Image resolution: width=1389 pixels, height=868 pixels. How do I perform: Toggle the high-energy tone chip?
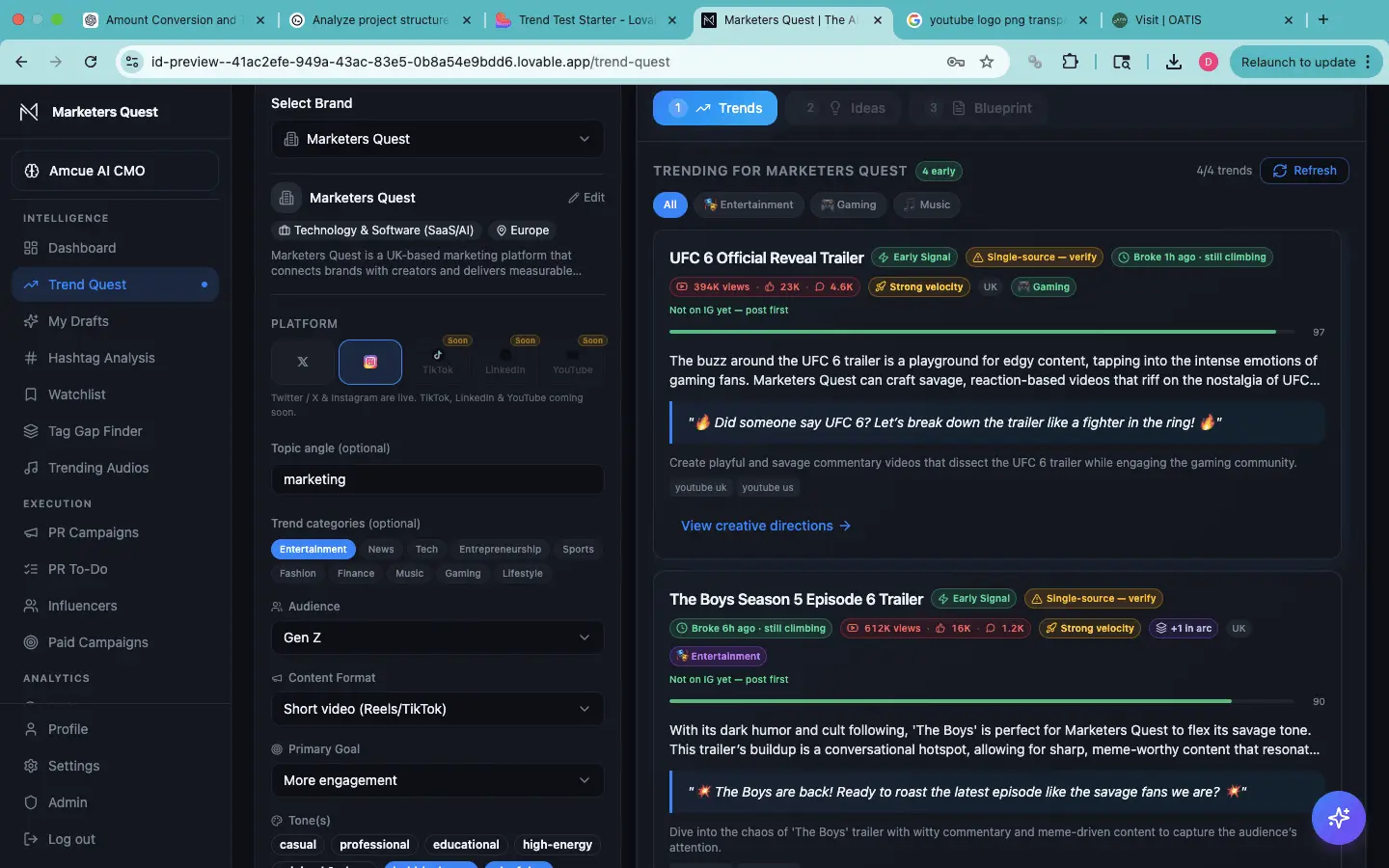558,845
